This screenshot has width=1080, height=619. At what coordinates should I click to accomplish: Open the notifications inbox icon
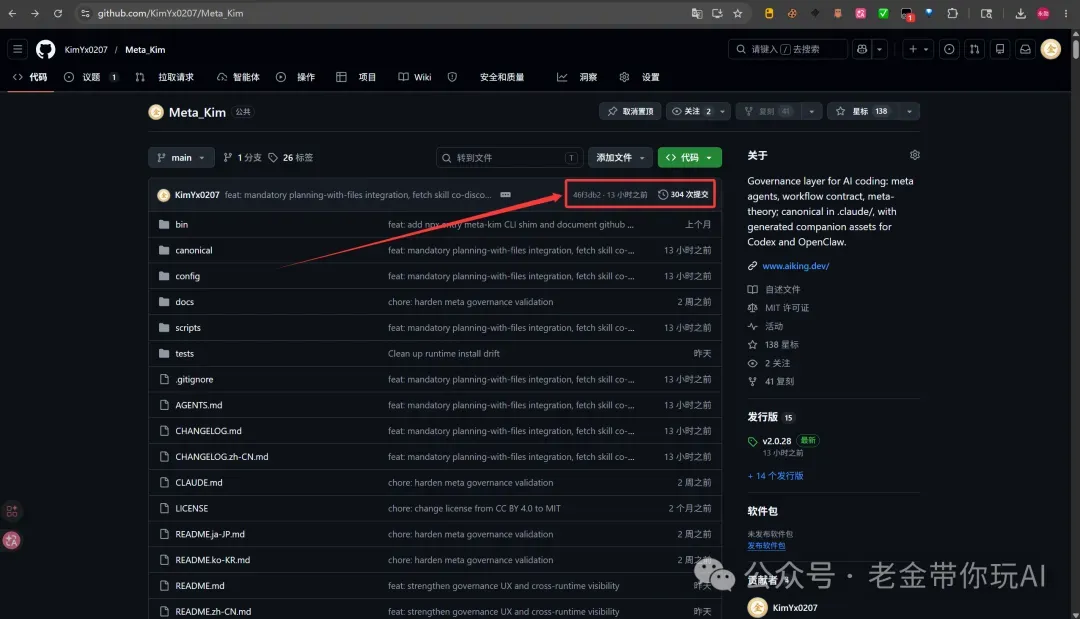pyautogui.click(x=1026, y=50)
